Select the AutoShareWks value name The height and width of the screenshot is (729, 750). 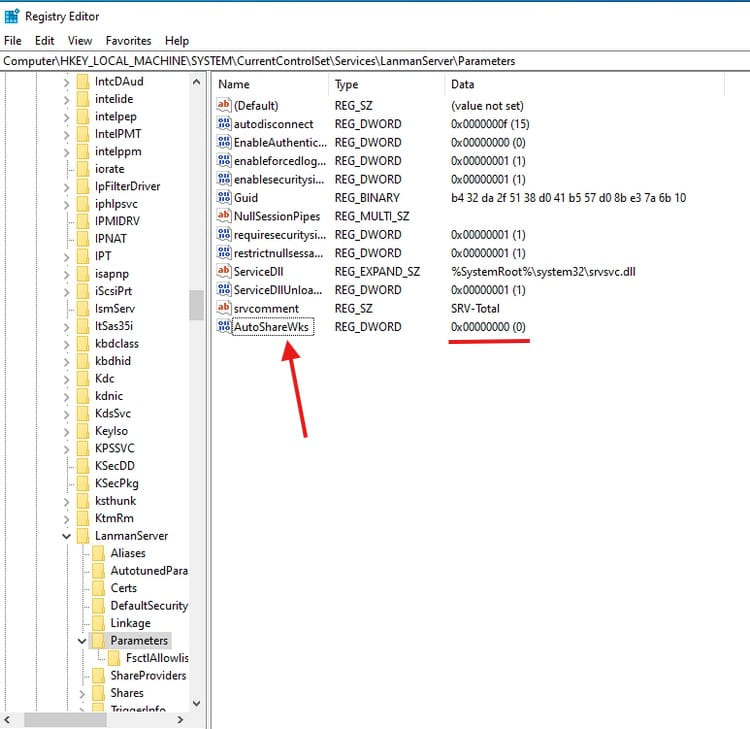pyautogui.click(x=272, y=327)
